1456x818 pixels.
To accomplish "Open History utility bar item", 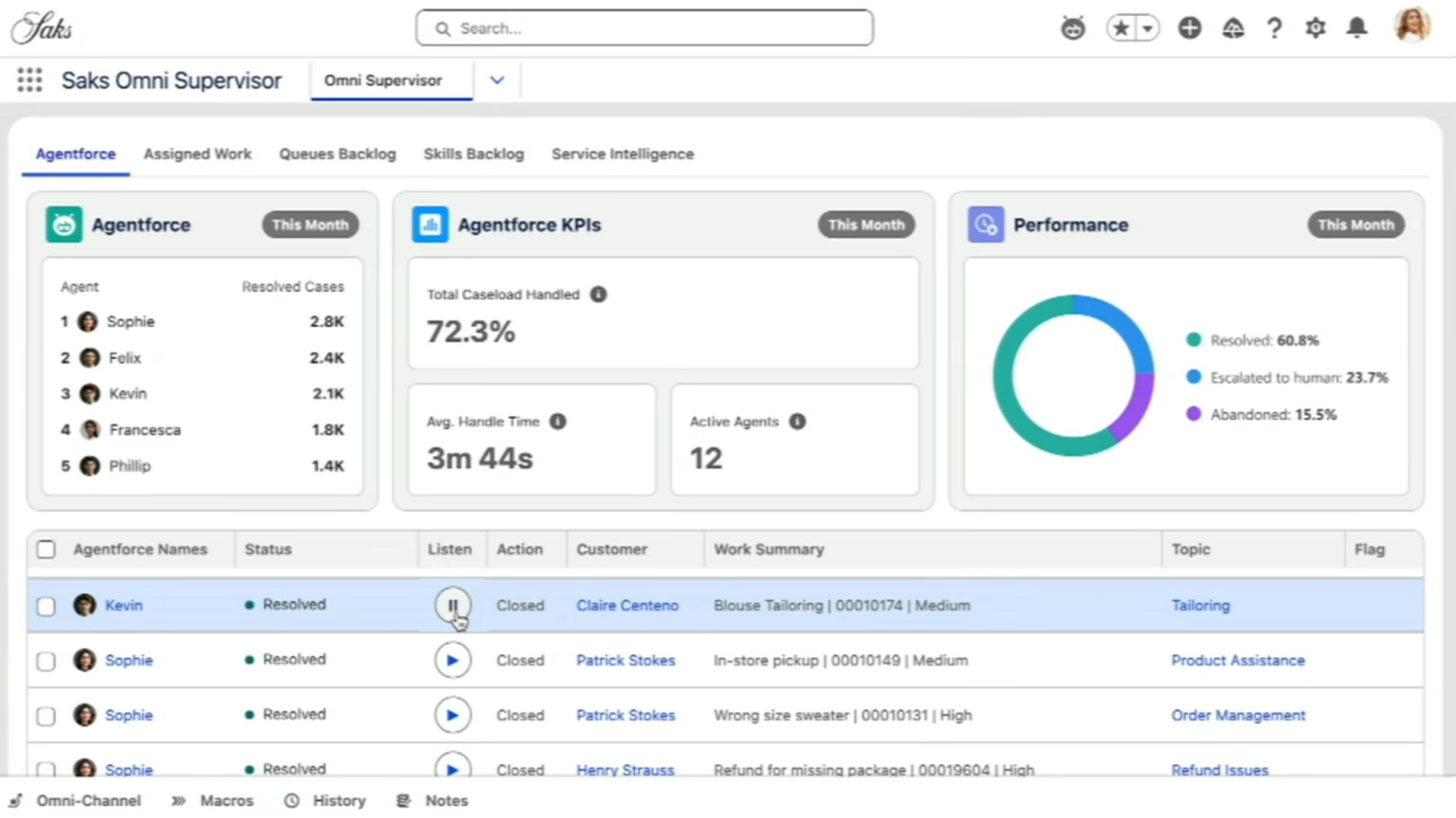I will pos(325,800).
